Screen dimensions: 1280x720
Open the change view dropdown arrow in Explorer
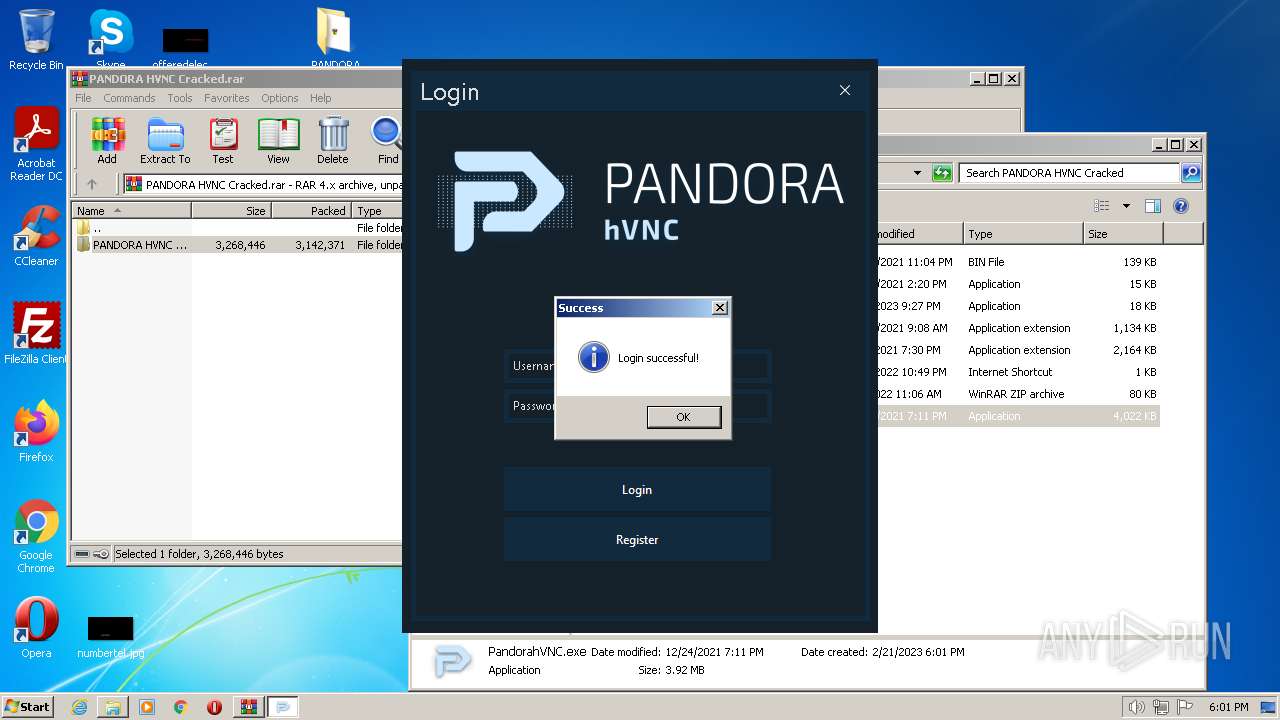1126,206
